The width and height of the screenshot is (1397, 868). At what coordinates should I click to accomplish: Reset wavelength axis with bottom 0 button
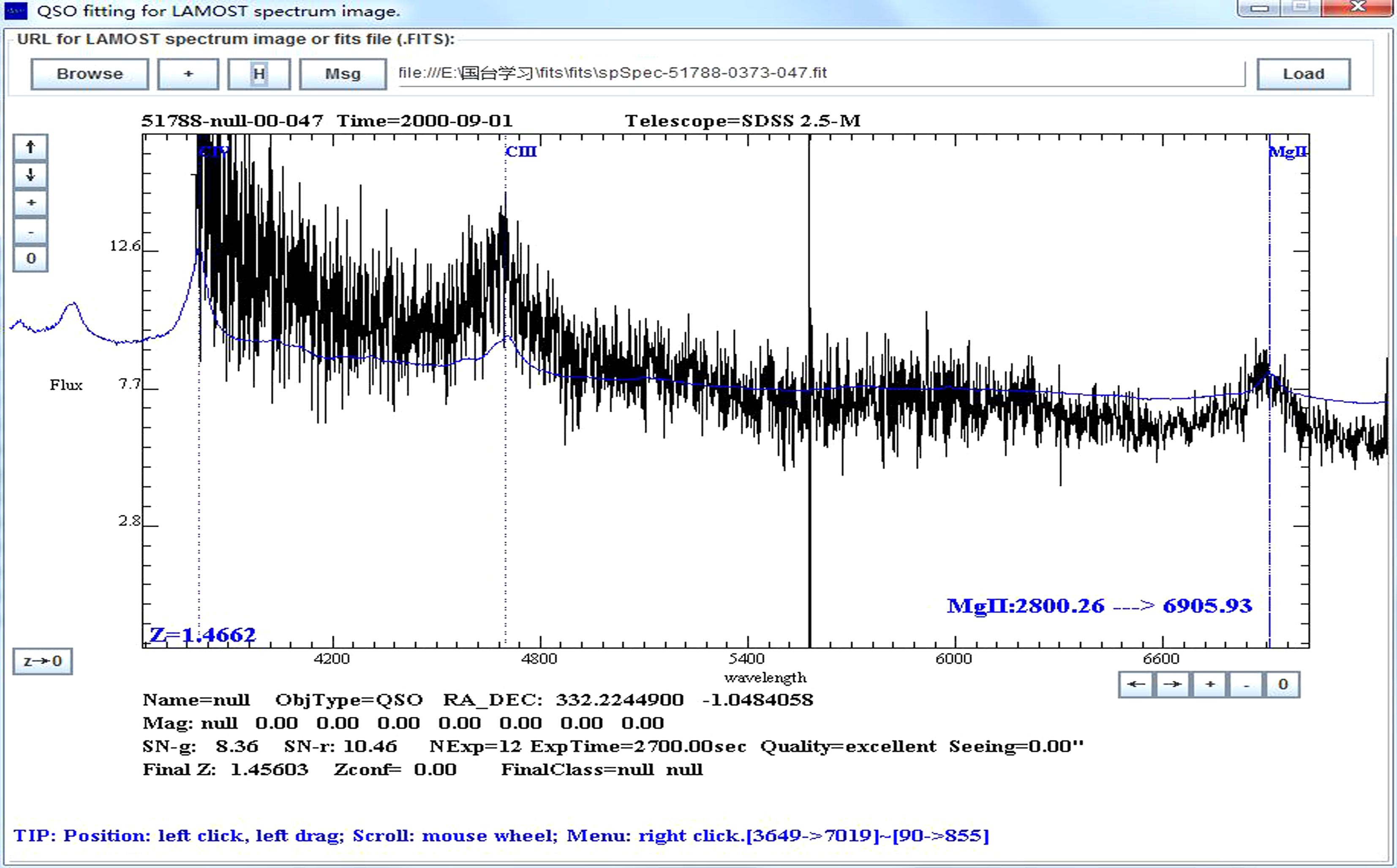(1282, 684)
